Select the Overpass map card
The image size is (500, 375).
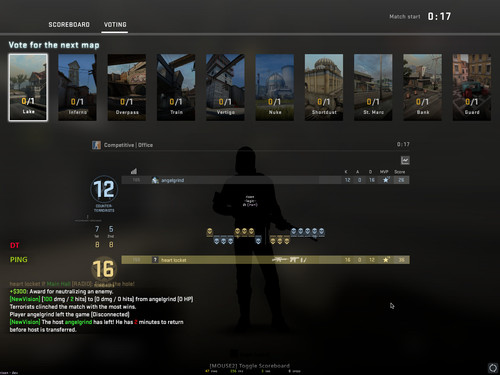click(127, 87)
